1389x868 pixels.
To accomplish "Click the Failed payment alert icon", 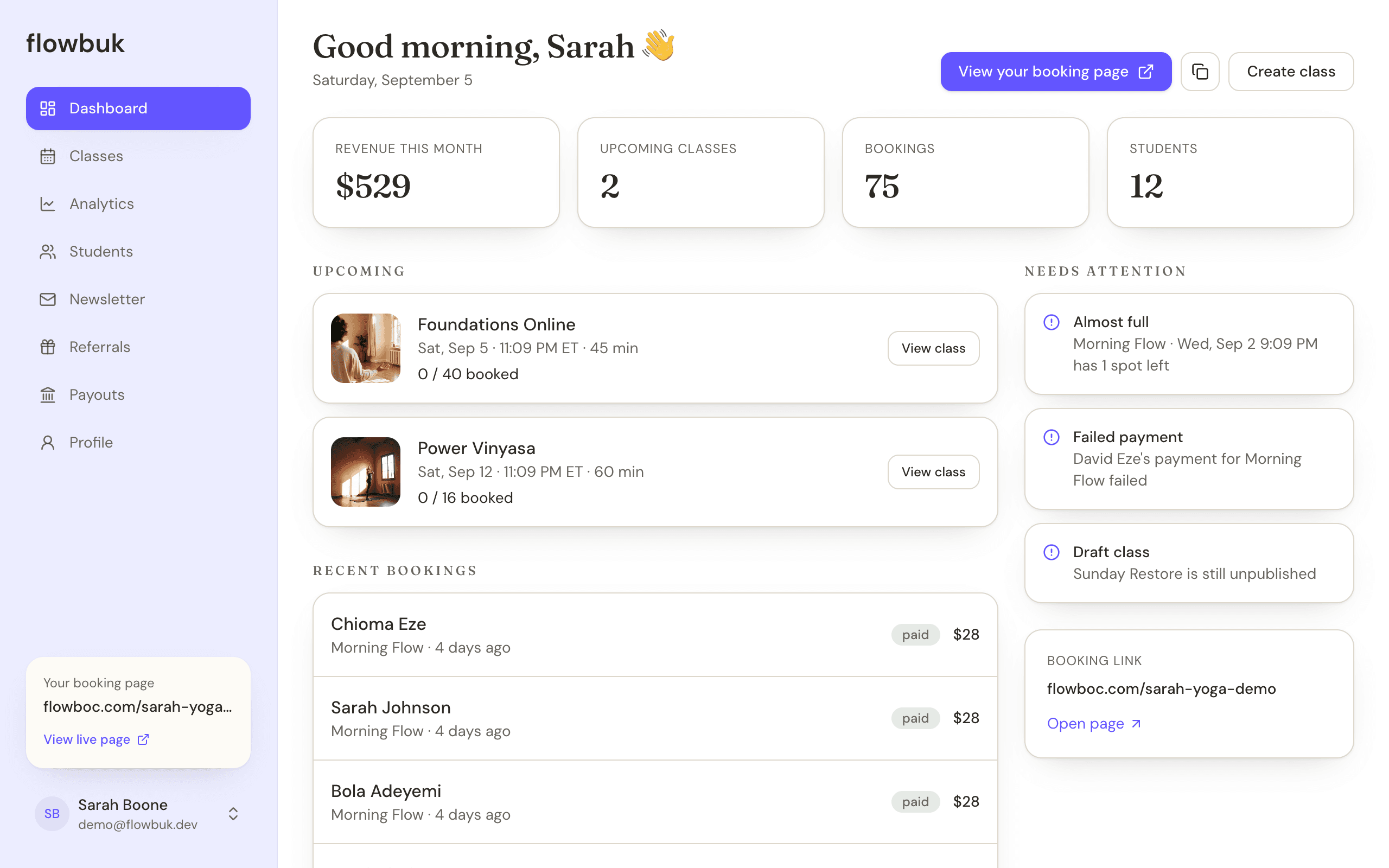I will click(x=1051, y=437).
